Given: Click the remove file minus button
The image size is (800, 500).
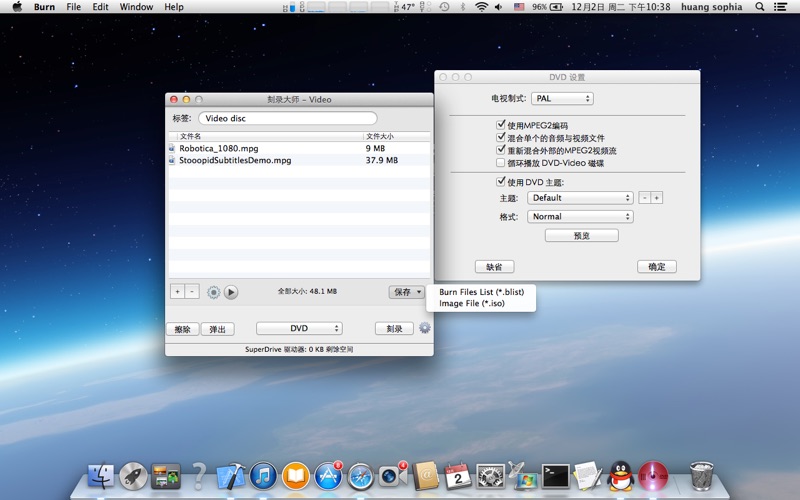Looking at the screenshot, I should (192, 292).
